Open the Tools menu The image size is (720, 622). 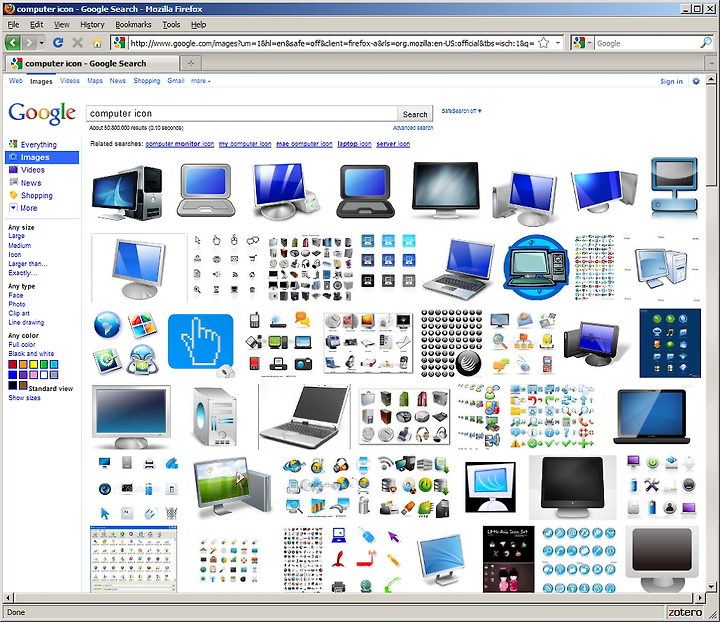(171, 25)
